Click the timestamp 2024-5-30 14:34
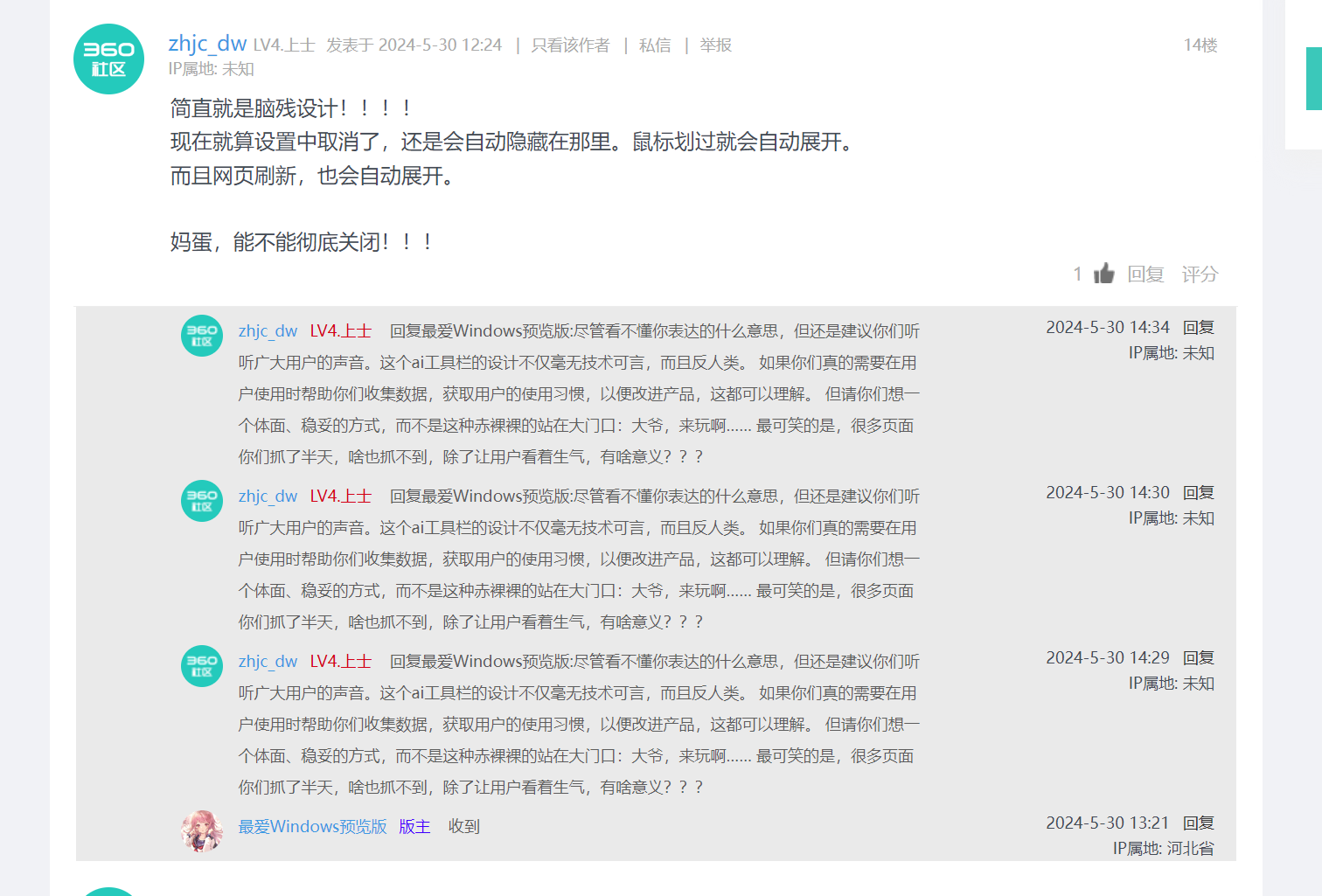The height and width of the screenshot is (896, 1322). point(1108,327)
